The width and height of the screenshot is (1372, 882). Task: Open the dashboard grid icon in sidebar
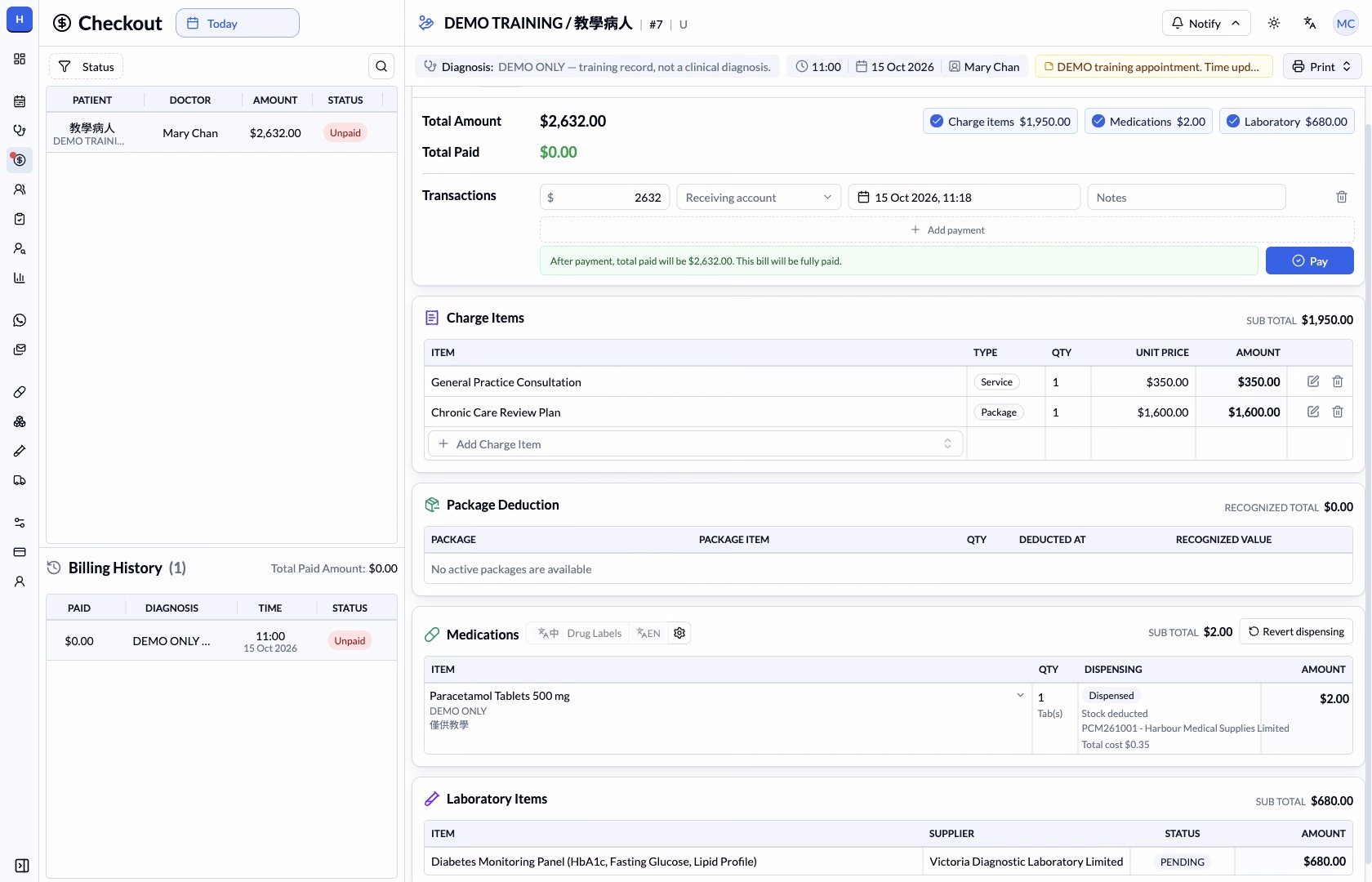click(20, 59)
